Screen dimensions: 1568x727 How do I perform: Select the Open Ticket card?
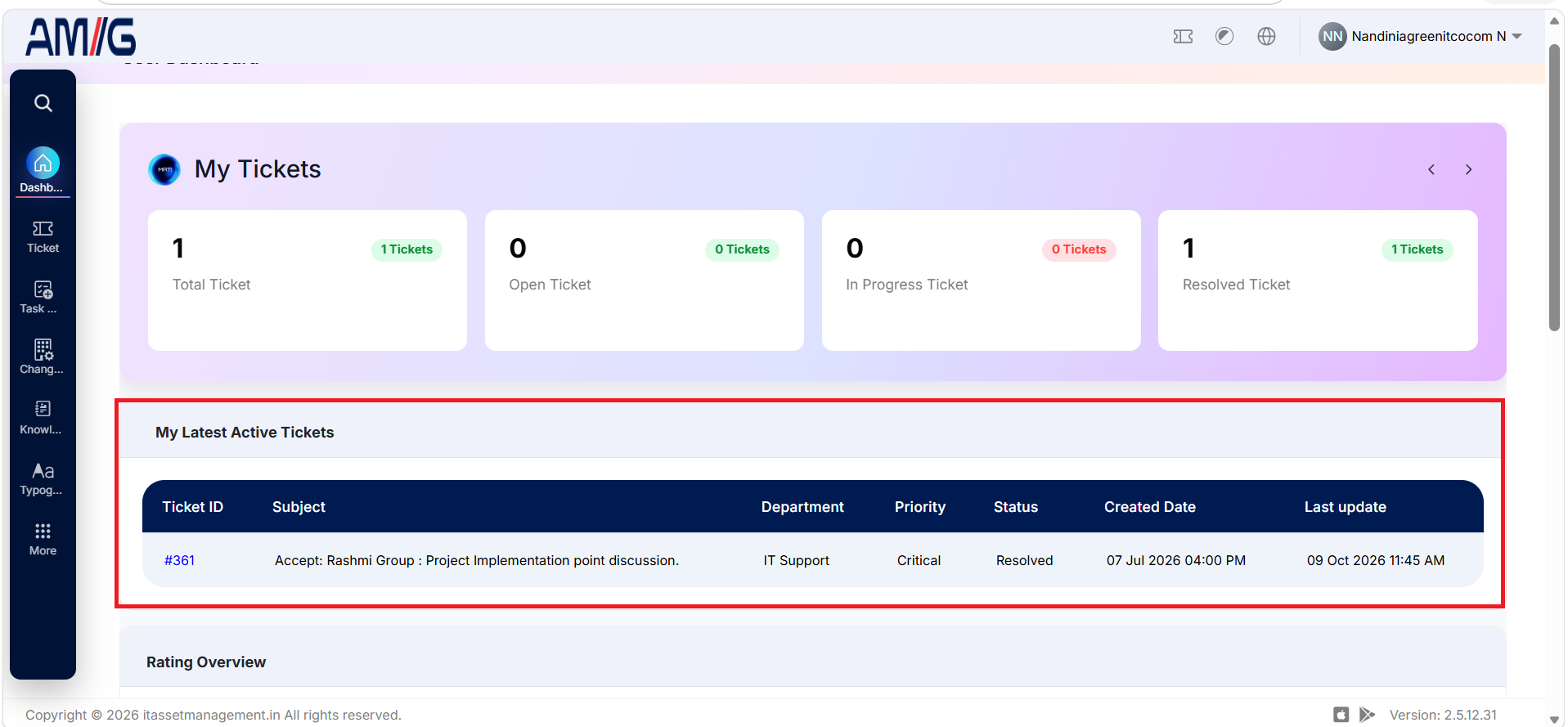point(645,280)
